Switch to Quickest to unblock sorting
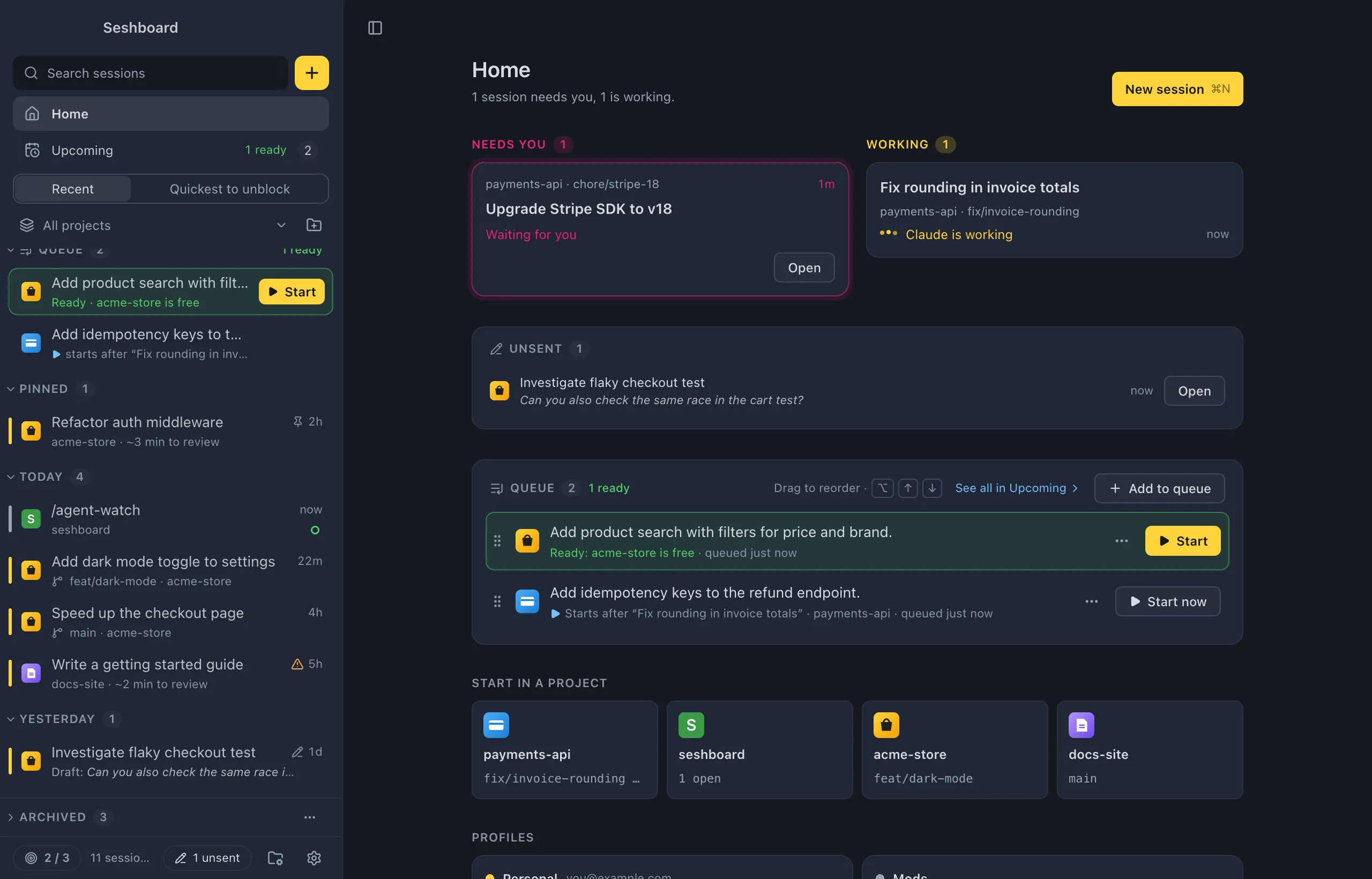 coord(229,189)
